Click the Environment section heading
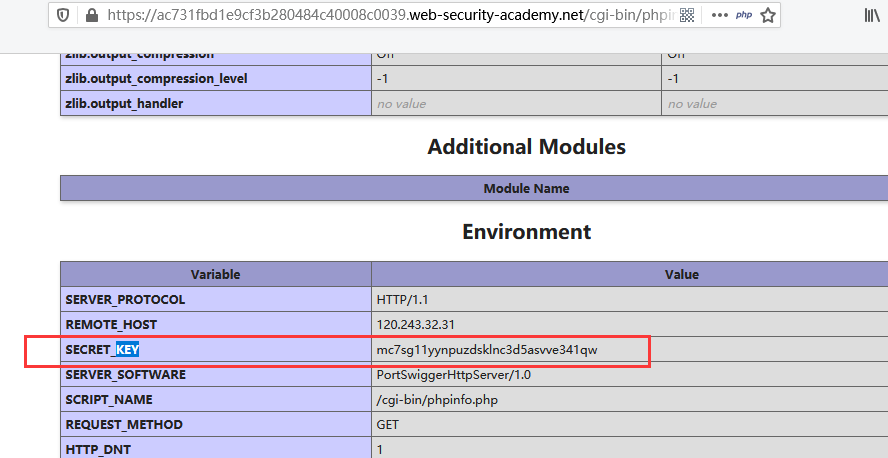This screenshot has height=458, width=888. tap(526, 232)
